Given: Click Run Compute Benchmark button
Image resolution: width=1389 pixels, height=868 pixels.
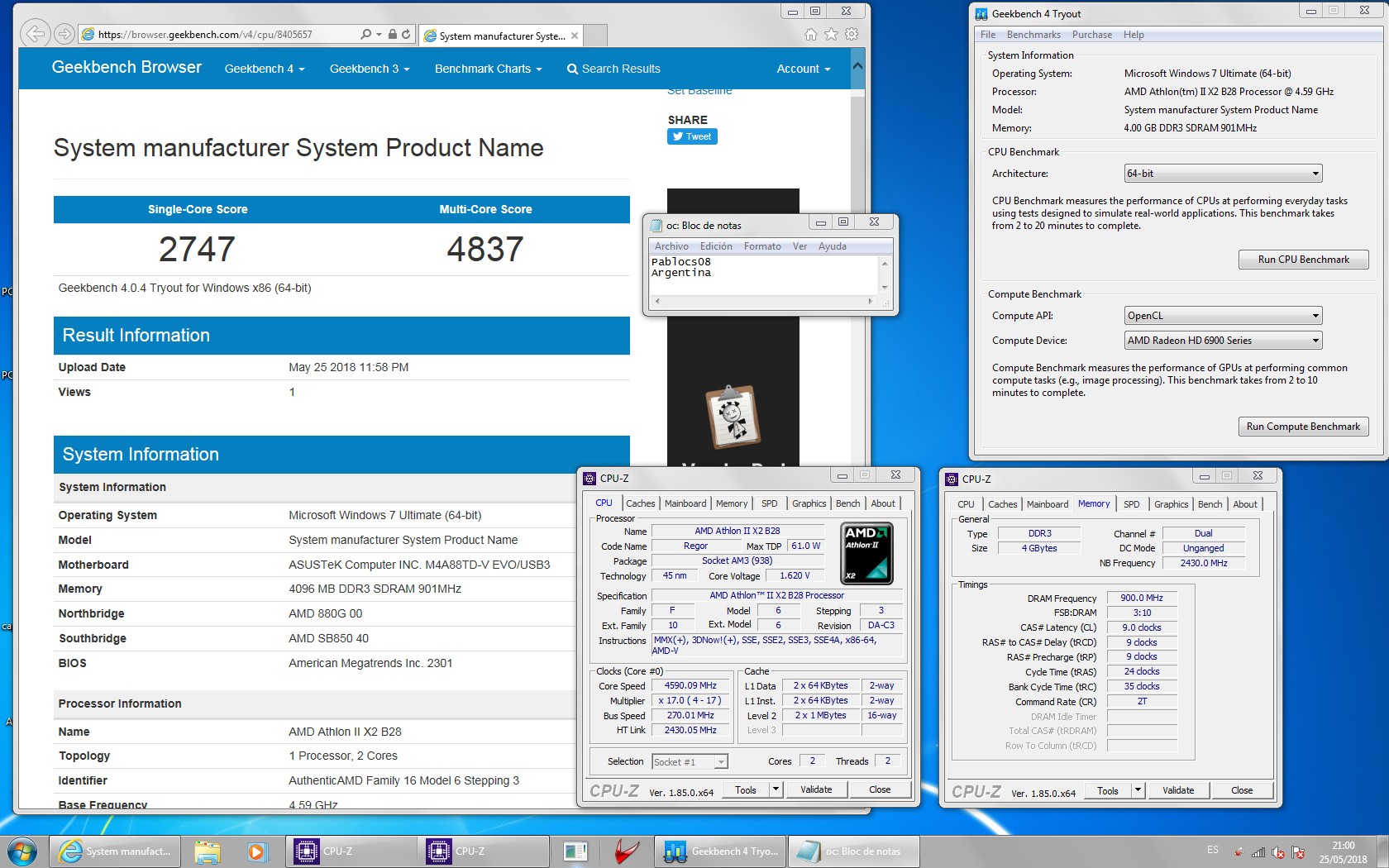Looking at the screenshot, I should pos(1303,427).
